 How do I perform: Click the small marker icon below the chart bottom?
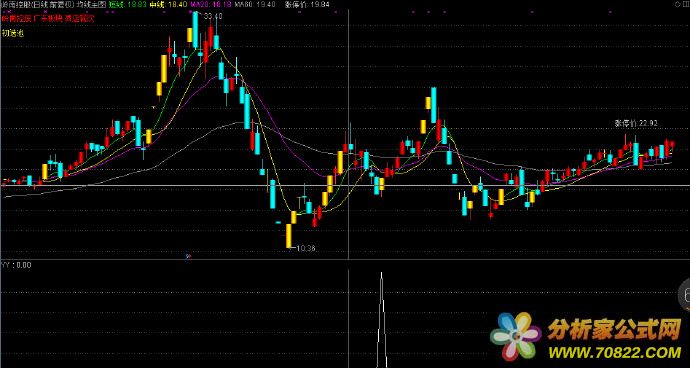click(188, 256)
